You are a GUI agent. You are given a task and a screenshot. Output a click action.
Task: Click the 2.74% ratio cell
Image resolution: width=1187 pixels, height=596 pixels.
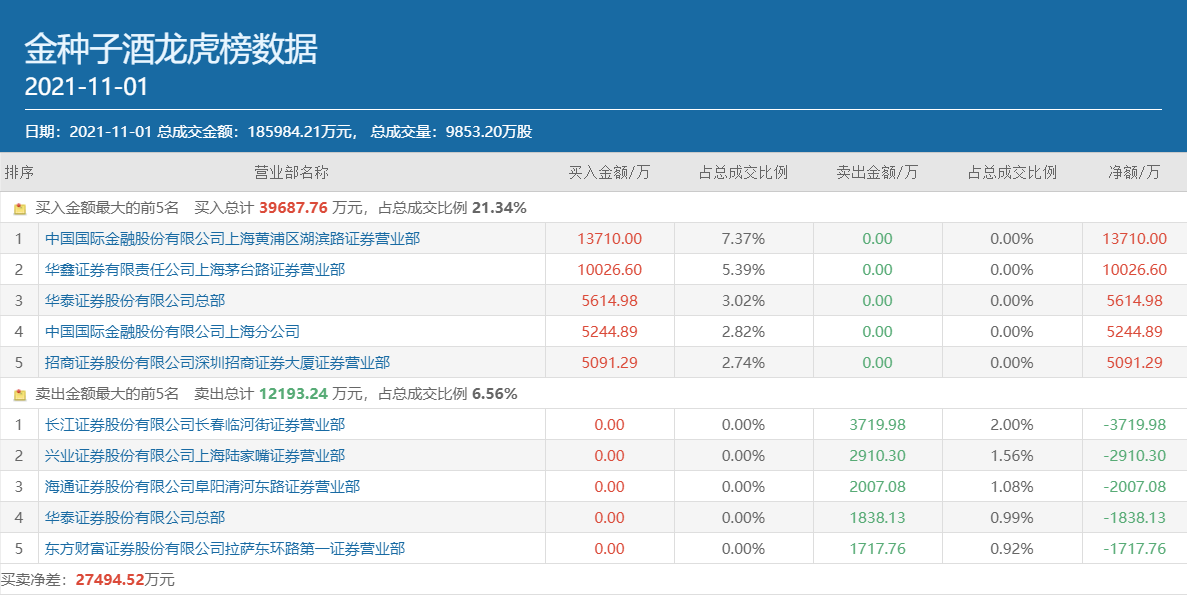pos(743,363)
